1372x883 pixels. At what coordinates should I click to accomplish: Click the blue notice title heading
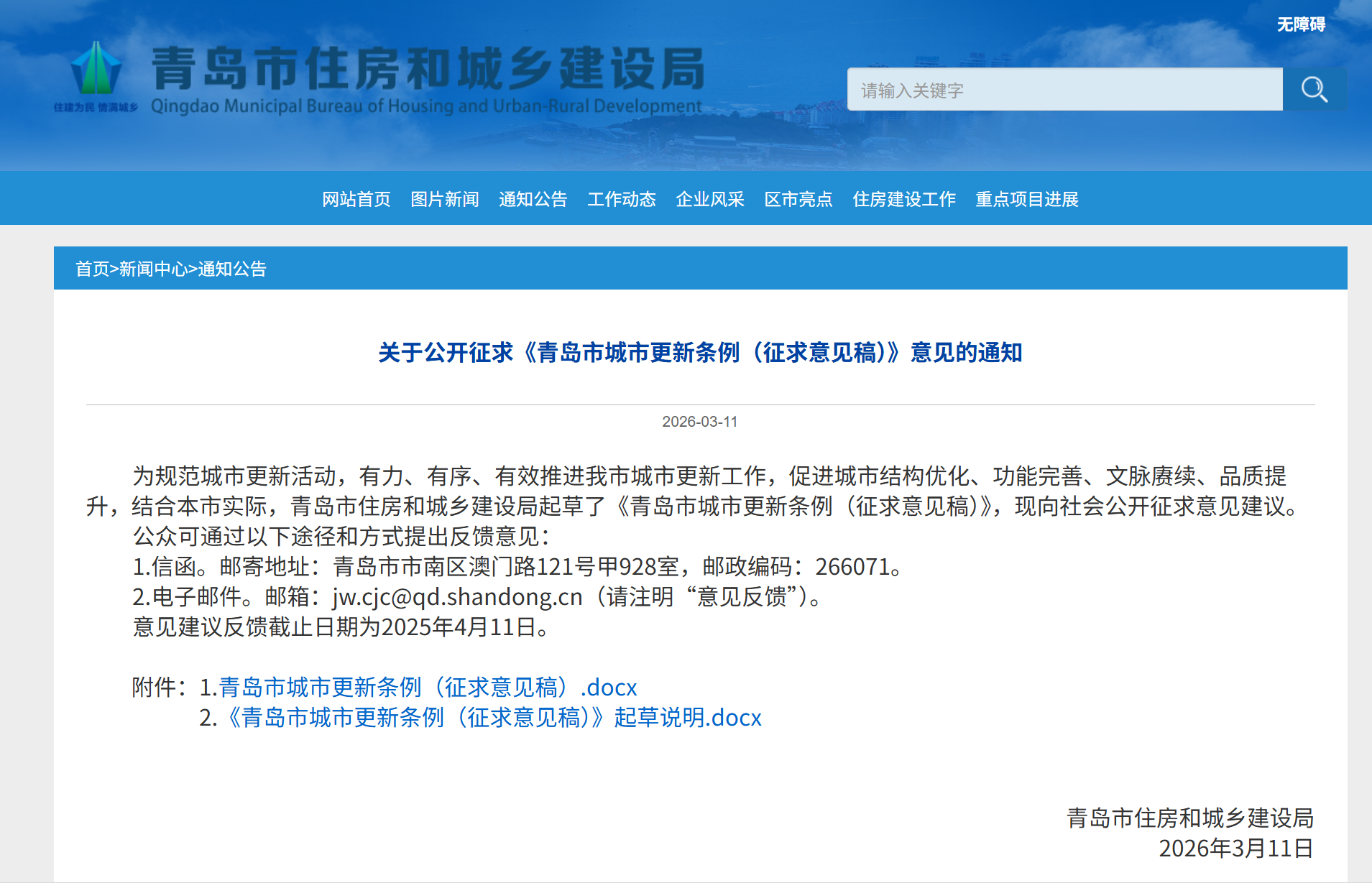(x=700, y=353)
